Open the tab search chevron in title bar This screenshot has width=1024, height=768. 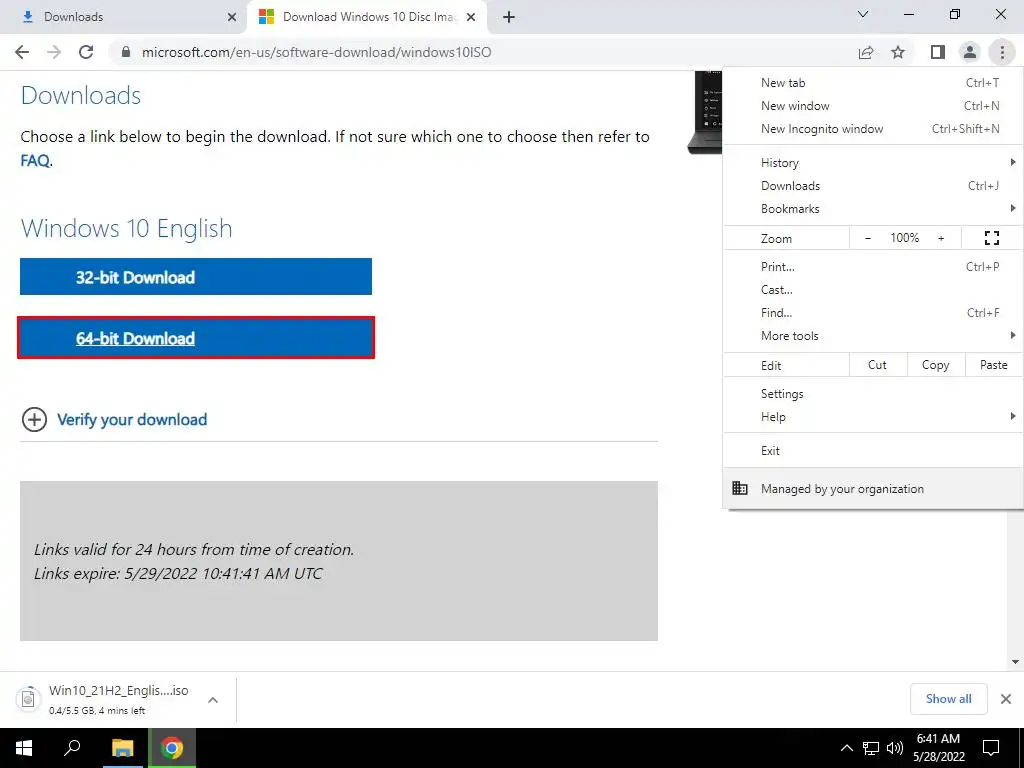pyautogui.click(x=863, y=14)
